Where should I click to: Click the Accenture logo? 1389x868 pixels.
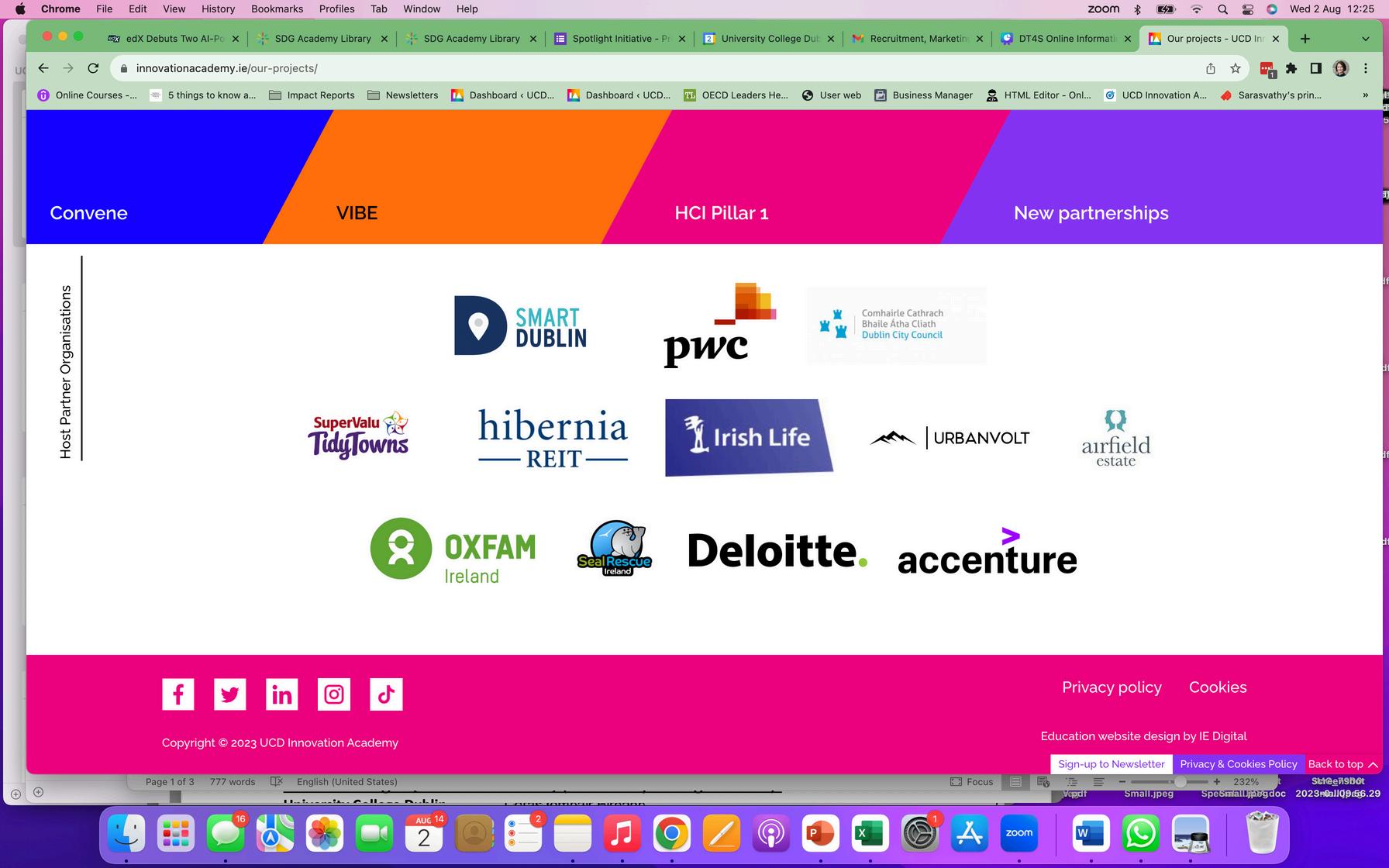pyautogui.click(x=987, y=551)
